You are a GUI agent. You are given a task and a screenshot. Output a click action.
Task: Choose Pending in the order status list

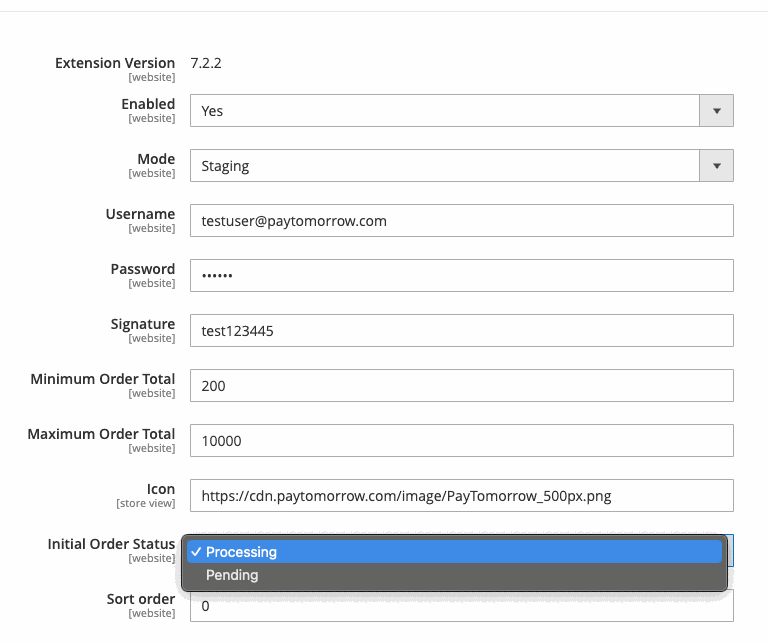[455, 575]
